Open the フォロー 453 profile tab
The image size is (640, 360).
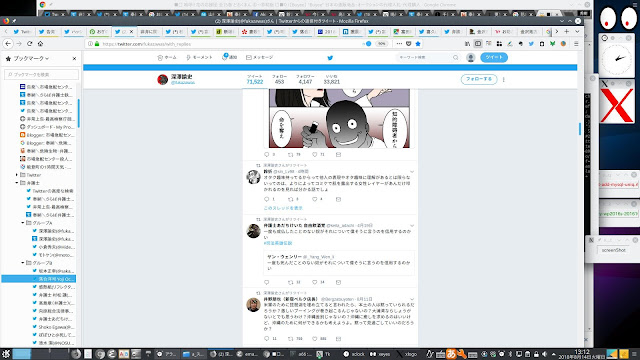coord(280,79)
